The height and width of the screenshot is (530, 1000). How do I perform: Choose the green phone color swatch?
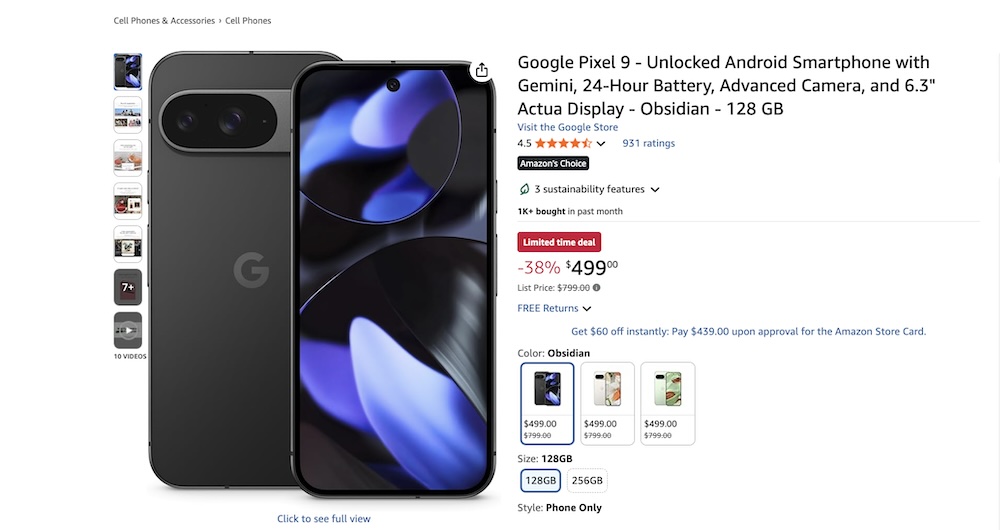(667, 403)
